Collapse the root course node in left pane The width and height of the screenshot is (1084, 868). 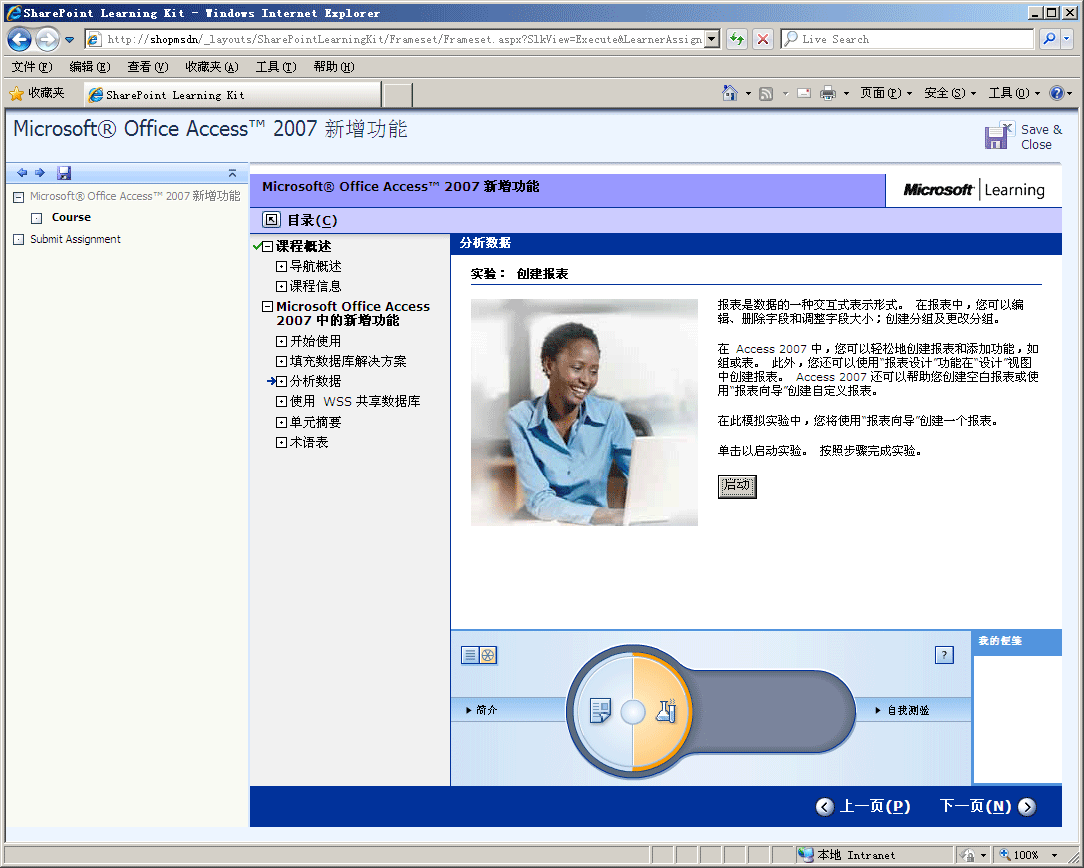(x=19, y=197)
